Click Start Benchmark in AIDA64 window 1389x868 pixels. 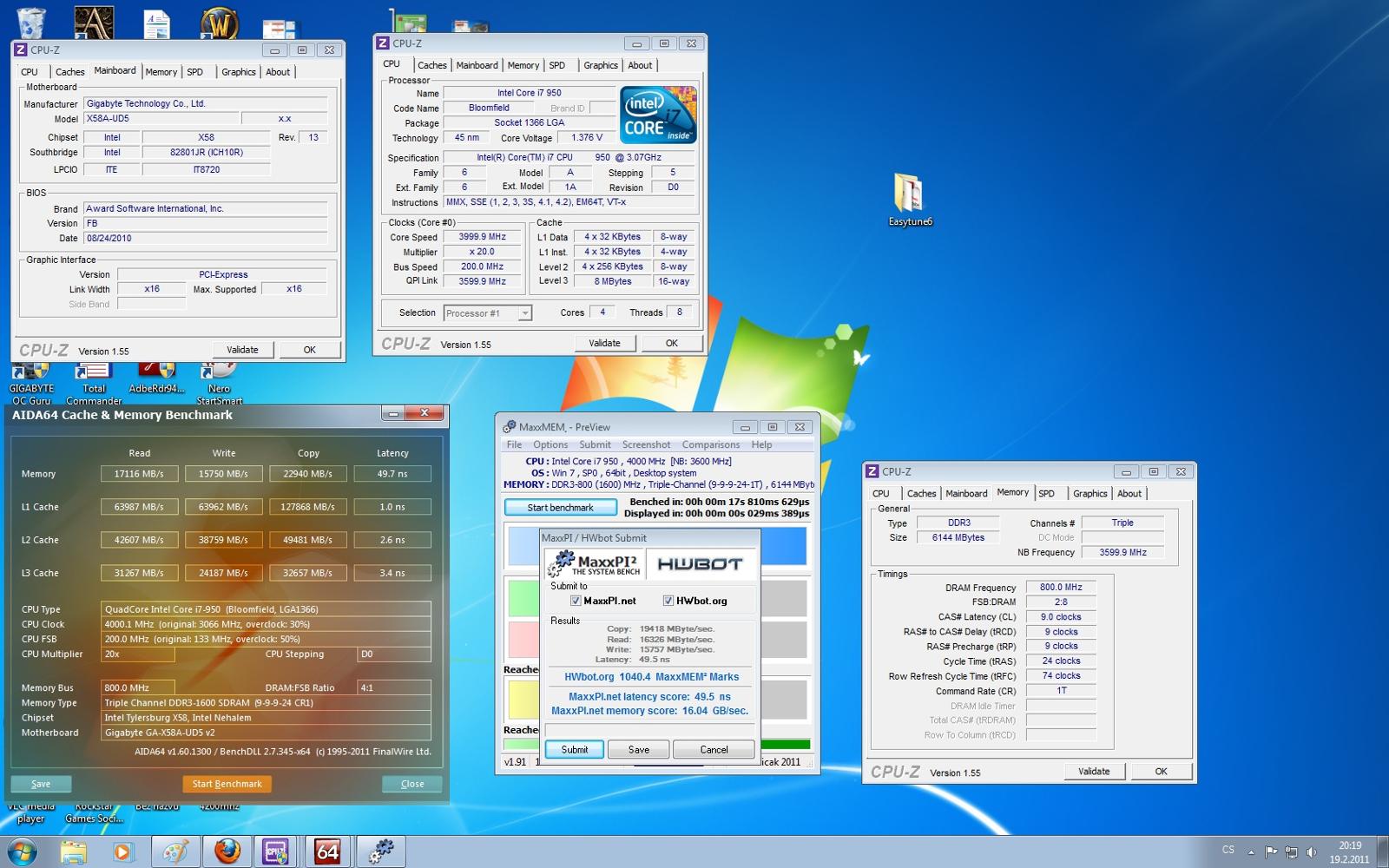(227, 784)
